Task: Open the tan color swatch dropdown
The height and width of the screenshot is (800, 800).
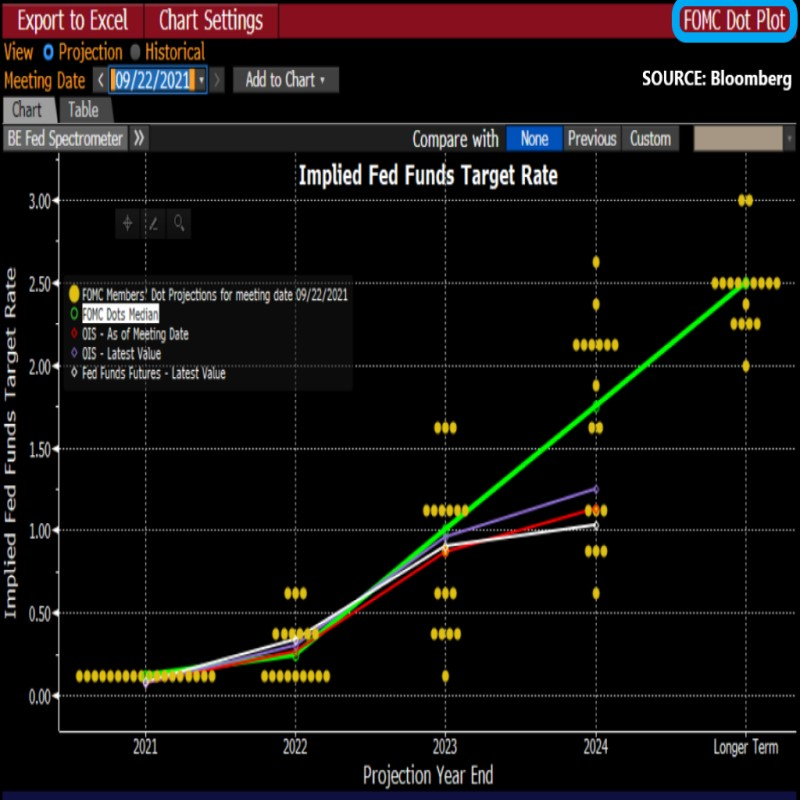Action: (x=744, y=139)
